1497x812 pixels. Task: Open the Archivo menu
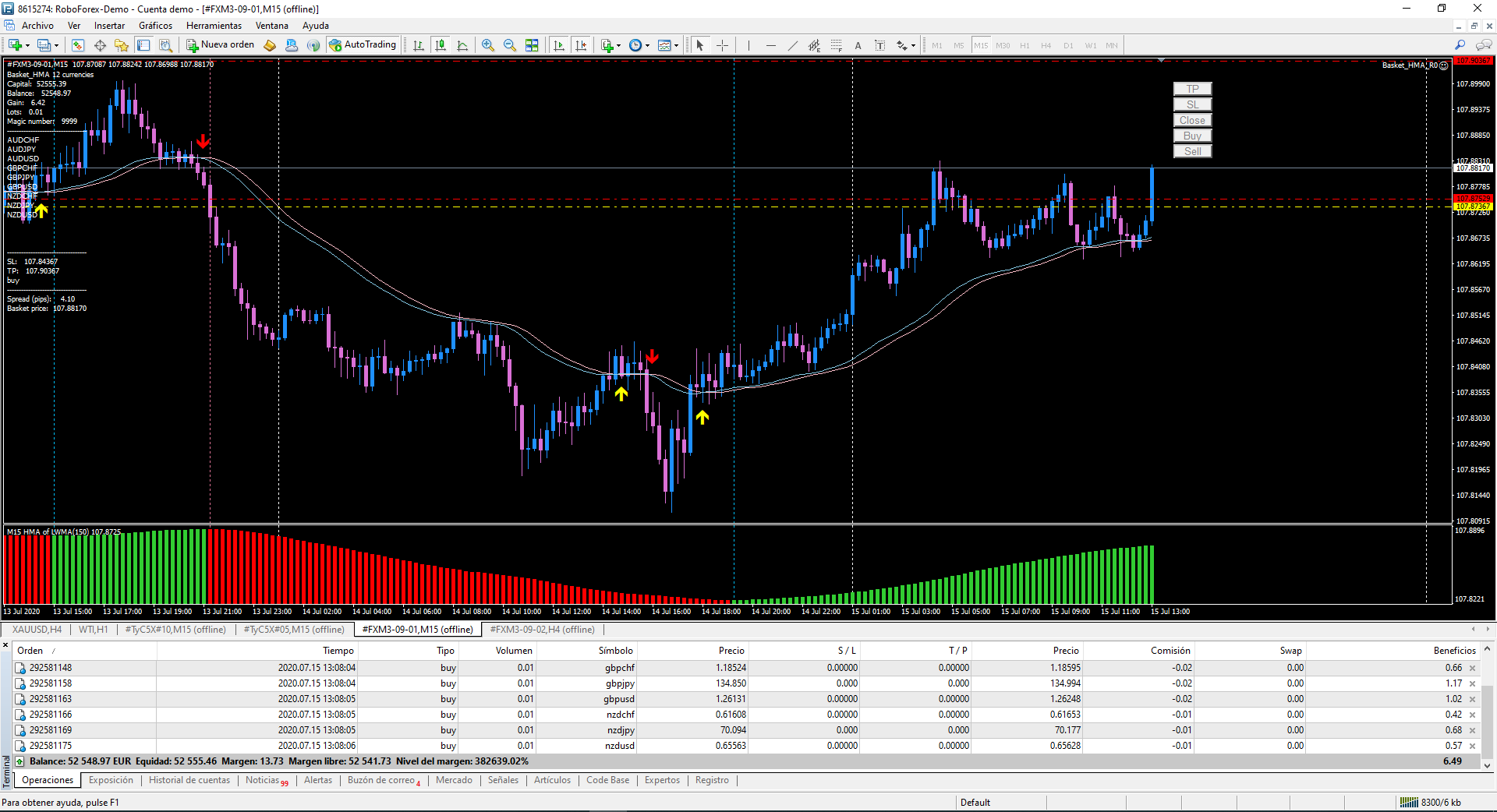tap(37, 26)
